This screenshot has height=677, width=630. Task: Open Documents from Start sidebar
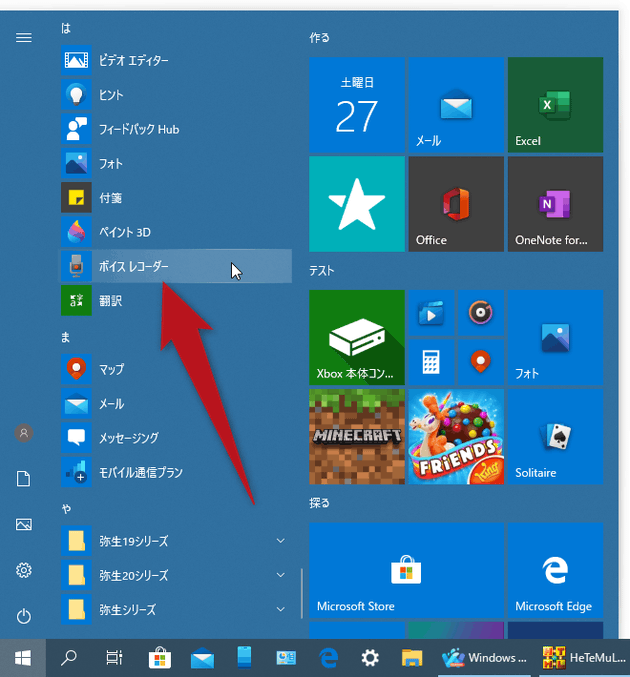(x=24, y=479)
